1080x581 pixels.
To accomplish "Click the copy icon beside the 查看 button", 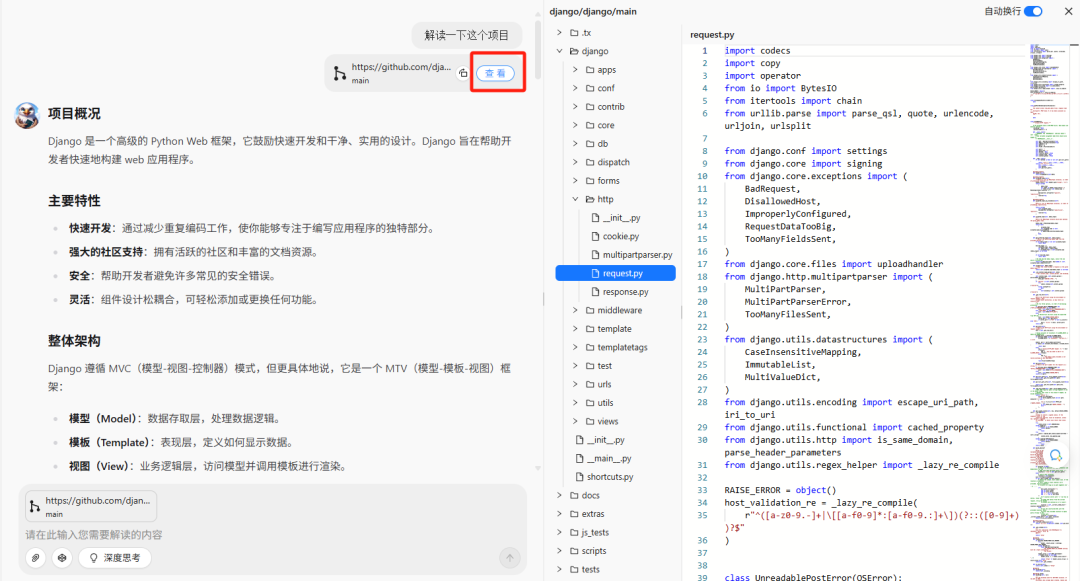I will pyautogui.click(x=463, y=73).
